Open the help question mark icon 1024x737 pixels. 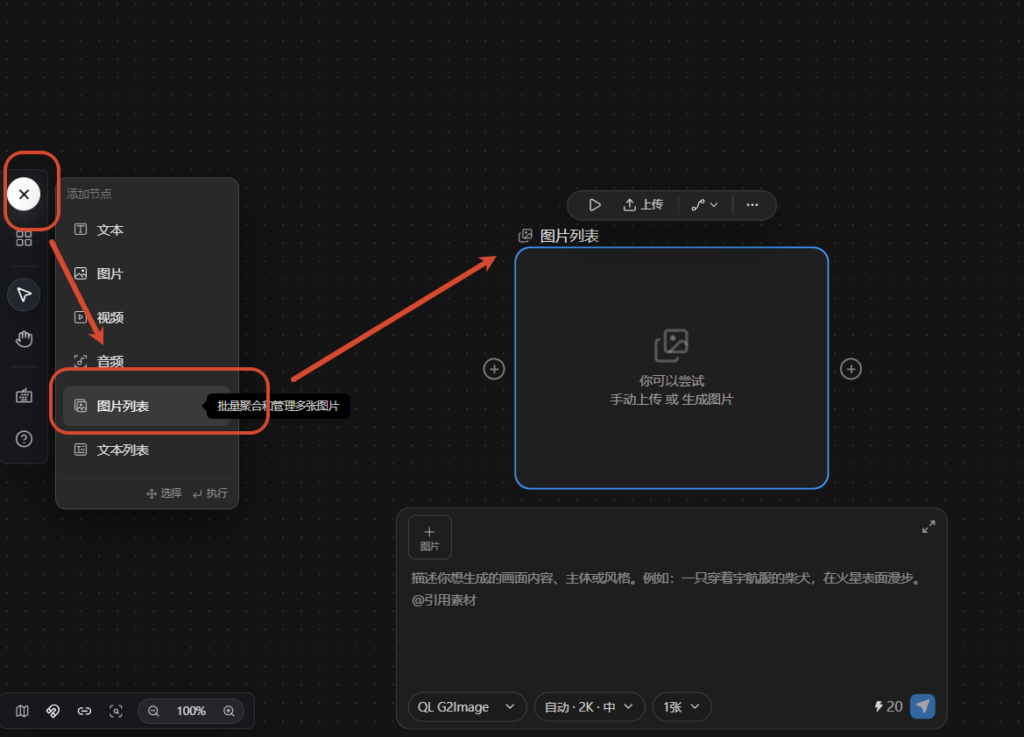point(24,439)
